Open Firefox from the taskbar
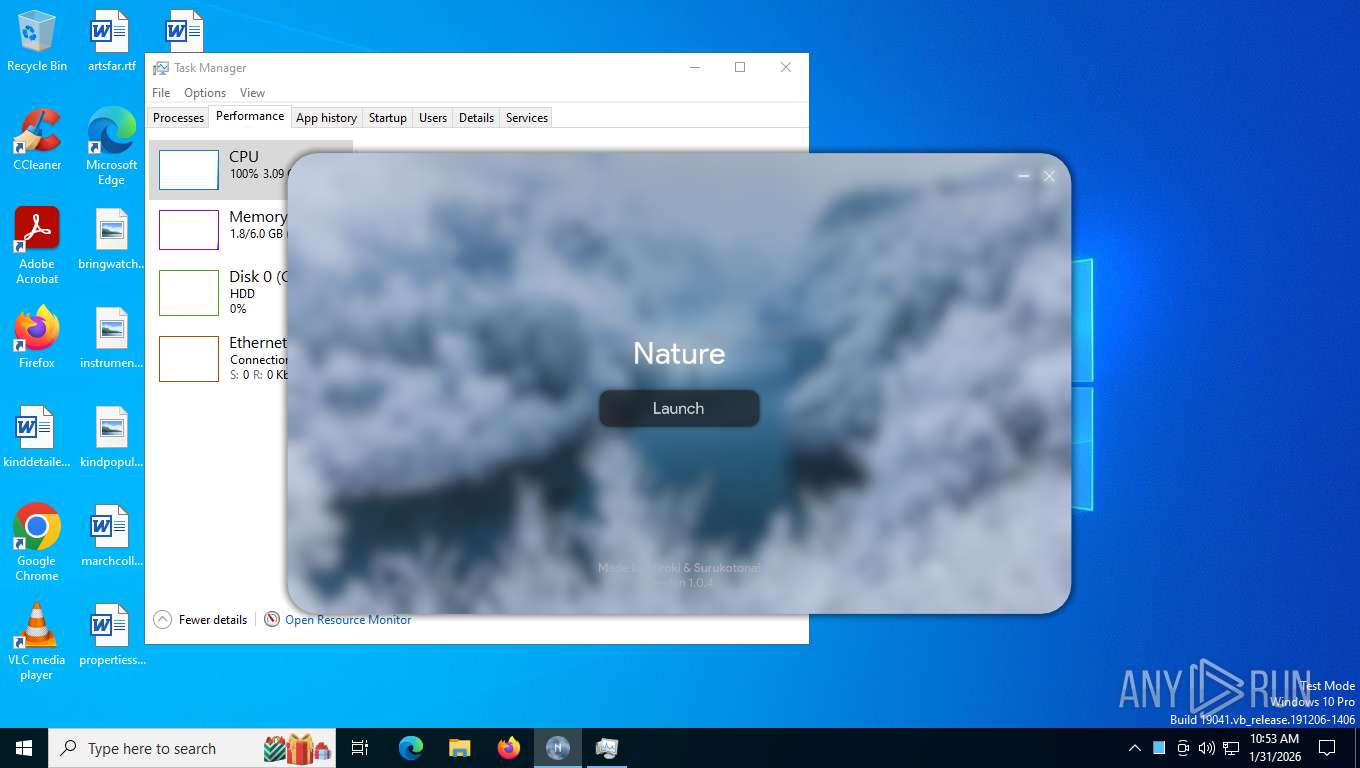Screen dimensions: 1360x768 509,748
